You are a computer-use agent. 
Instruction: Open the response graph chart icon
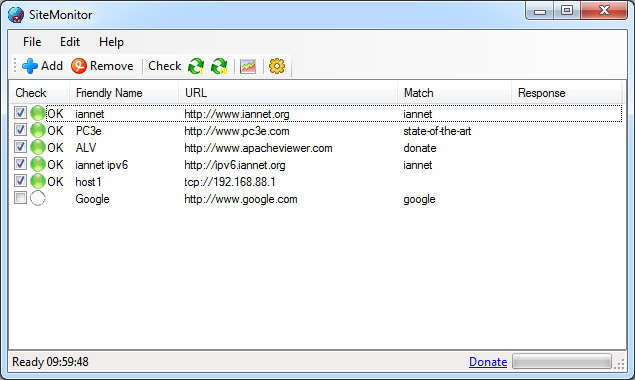pos(248,66)
